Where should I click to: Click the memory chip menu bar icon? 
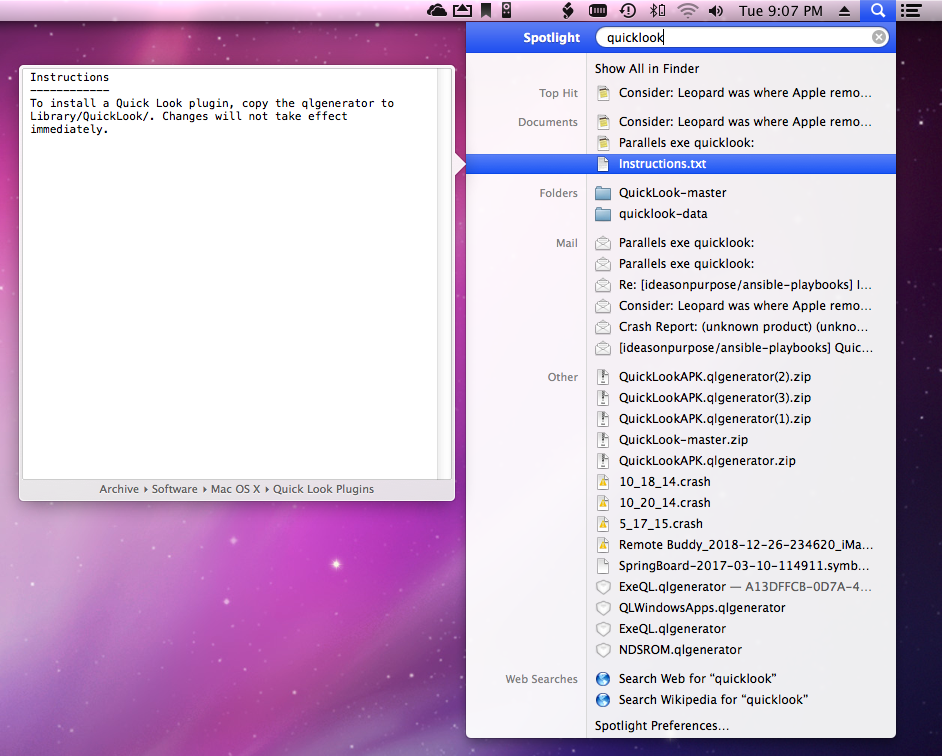pos(597,10)
